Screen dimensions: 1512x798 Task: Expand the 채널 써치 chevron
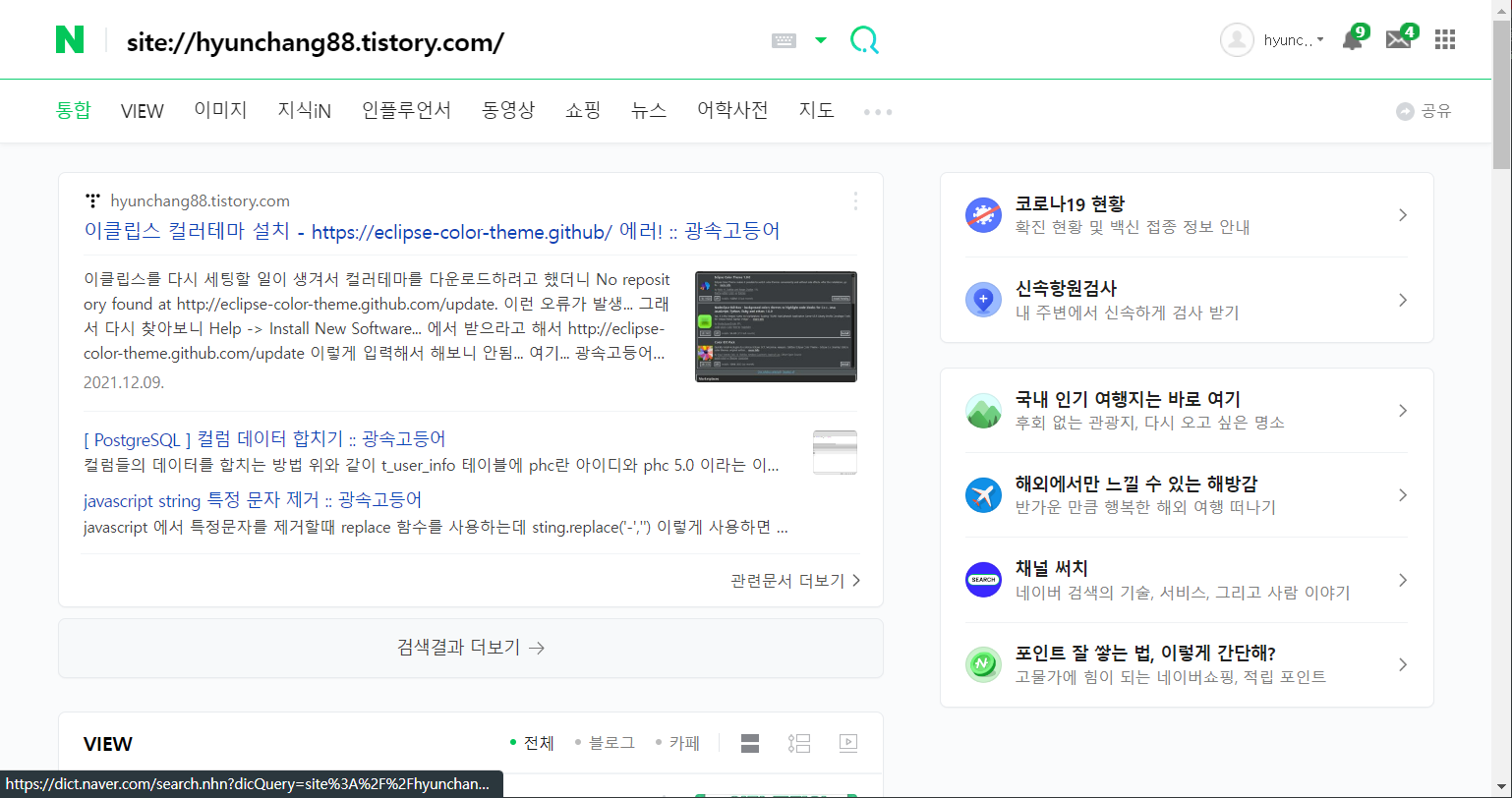[1403, 580]
